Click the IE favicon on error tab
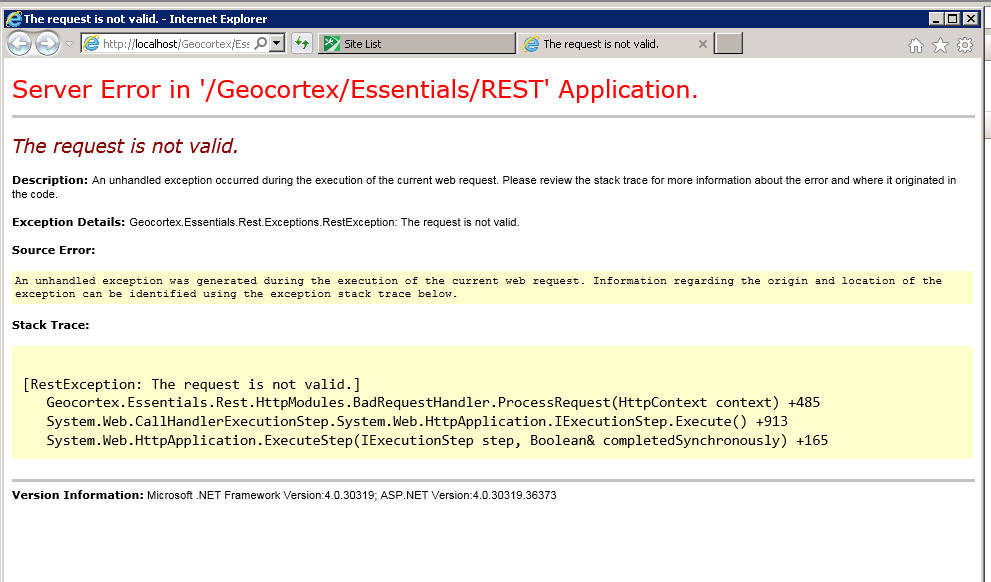991x582 pixels. [532, 44]
